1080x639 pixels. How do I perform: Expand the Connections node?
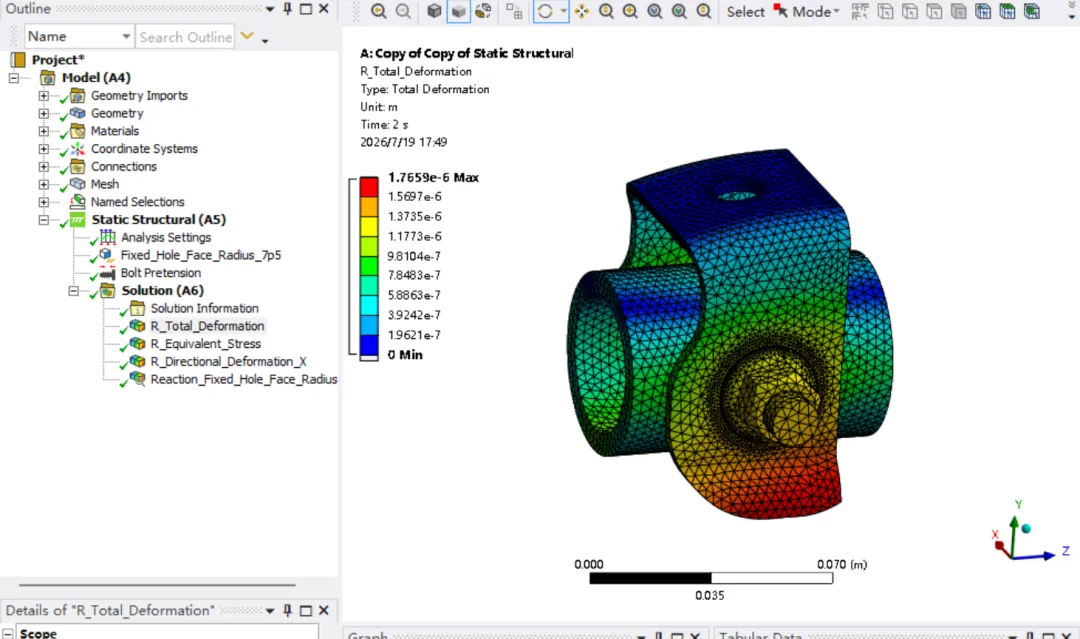tap(43, 167)
